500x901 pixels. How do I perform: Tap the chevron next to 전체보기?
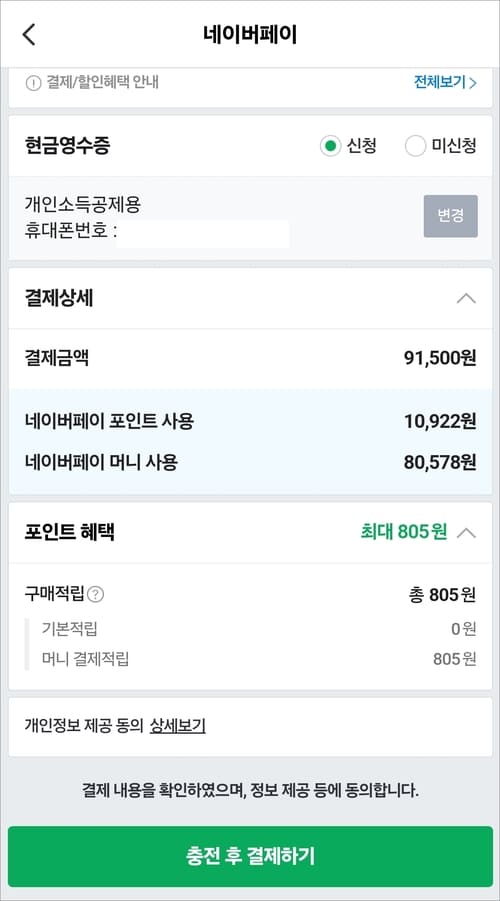(x=473, y=83)
